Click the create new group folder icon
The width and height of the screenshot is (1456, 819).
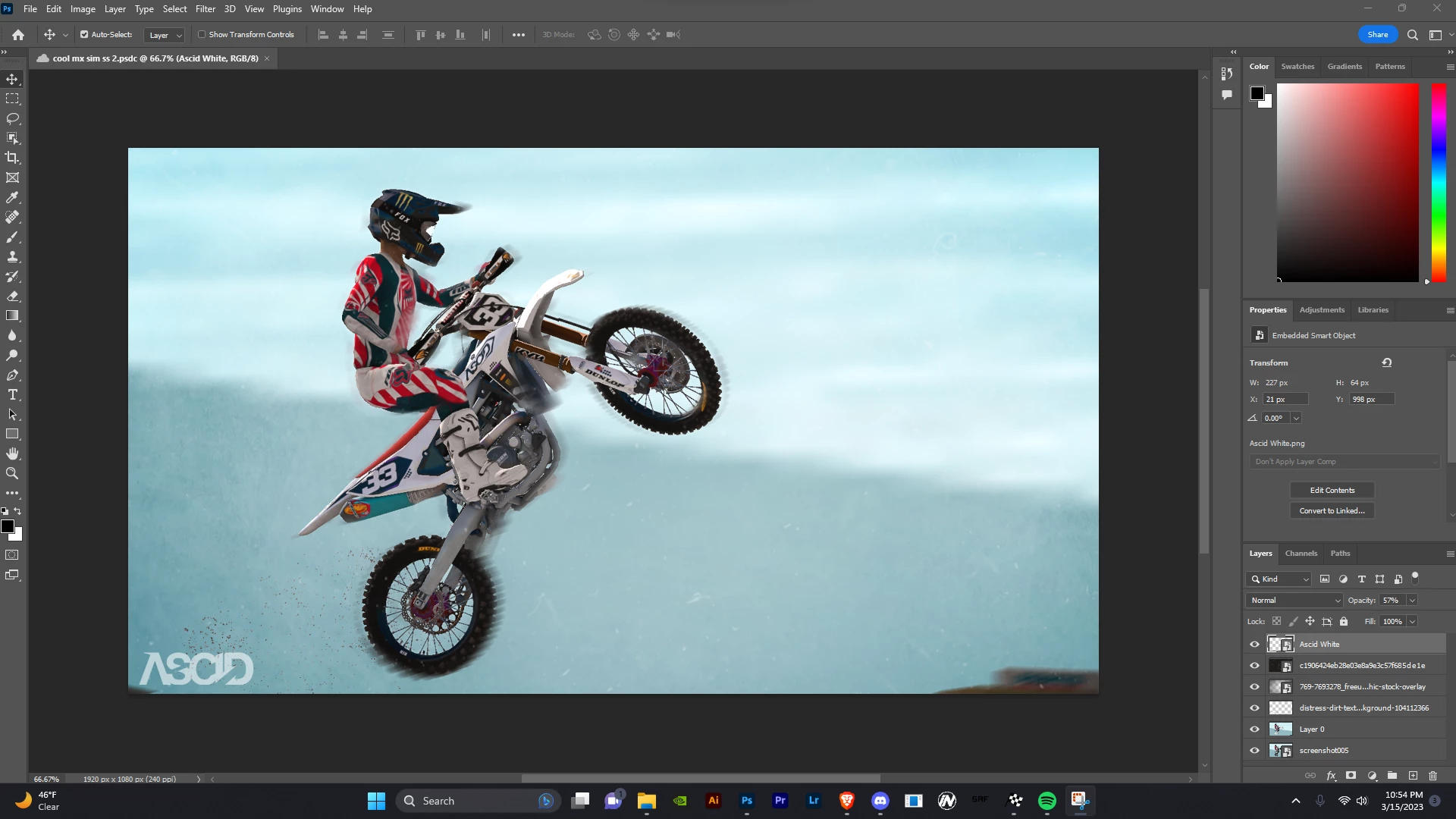(x=1392, y=776)
